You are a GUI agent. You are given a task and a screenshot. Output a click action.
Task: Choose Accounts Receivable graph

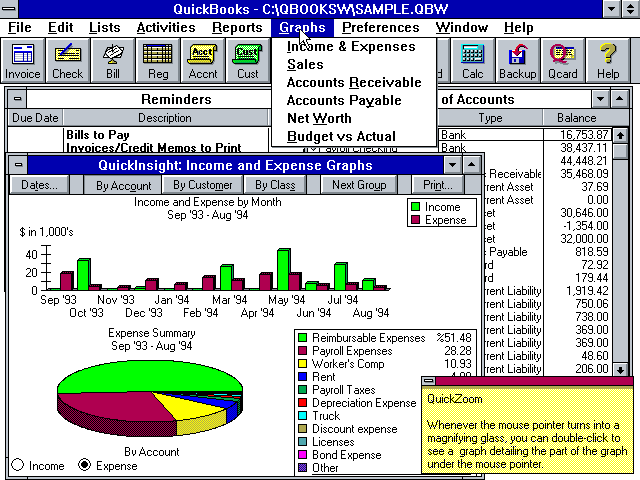coord(353,82)
